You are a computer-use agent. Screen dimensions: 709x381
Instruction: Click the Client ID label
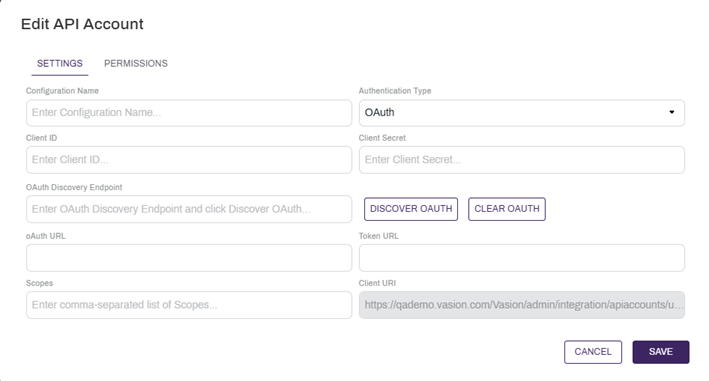point(42,138)
